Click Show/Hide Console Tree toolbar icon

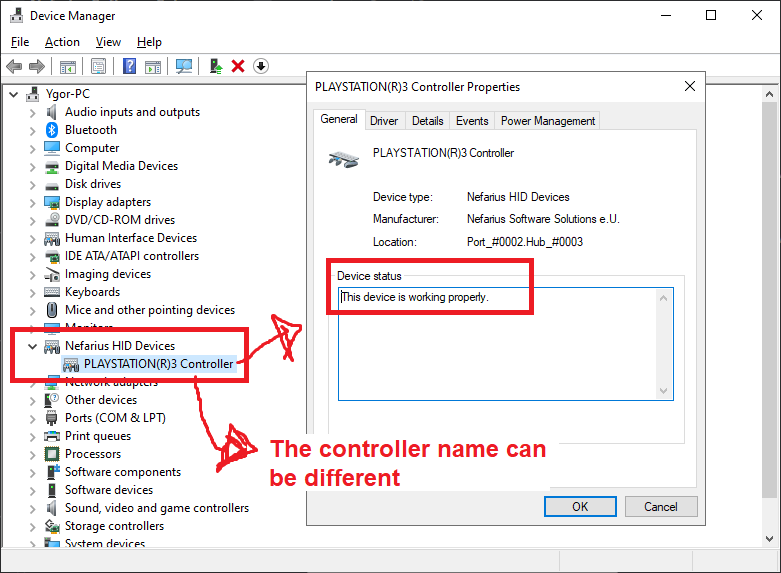68,66
